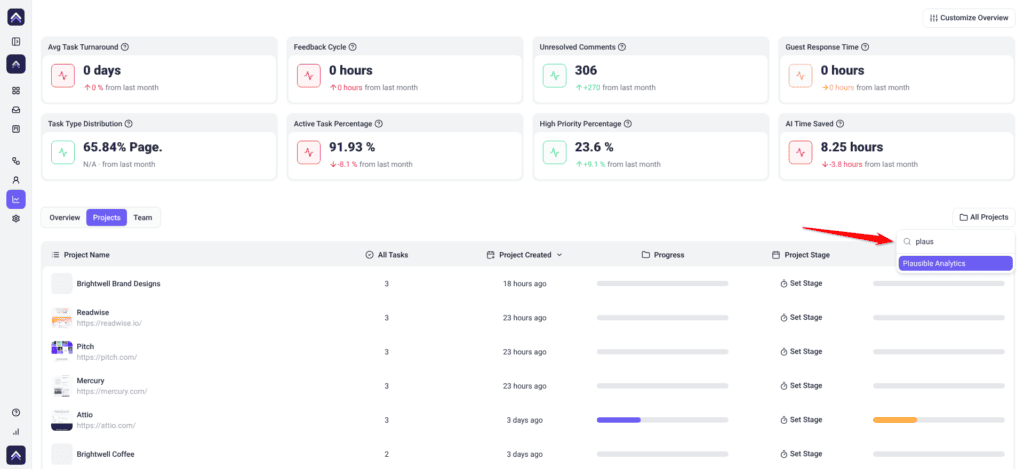Open the Brightwell Brand Designs project

pyautogui.click(x=118, y=283)
